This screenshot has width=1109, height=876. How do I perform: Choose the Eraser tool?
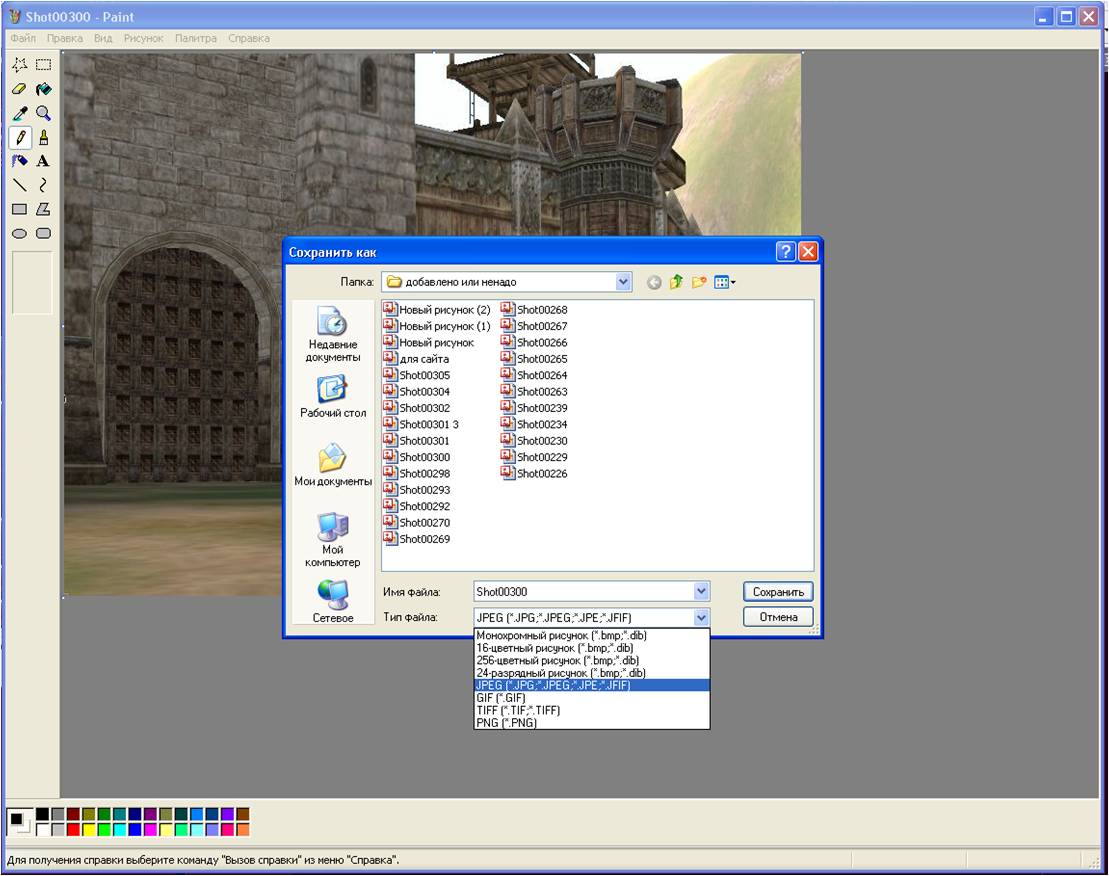point(20,89)
